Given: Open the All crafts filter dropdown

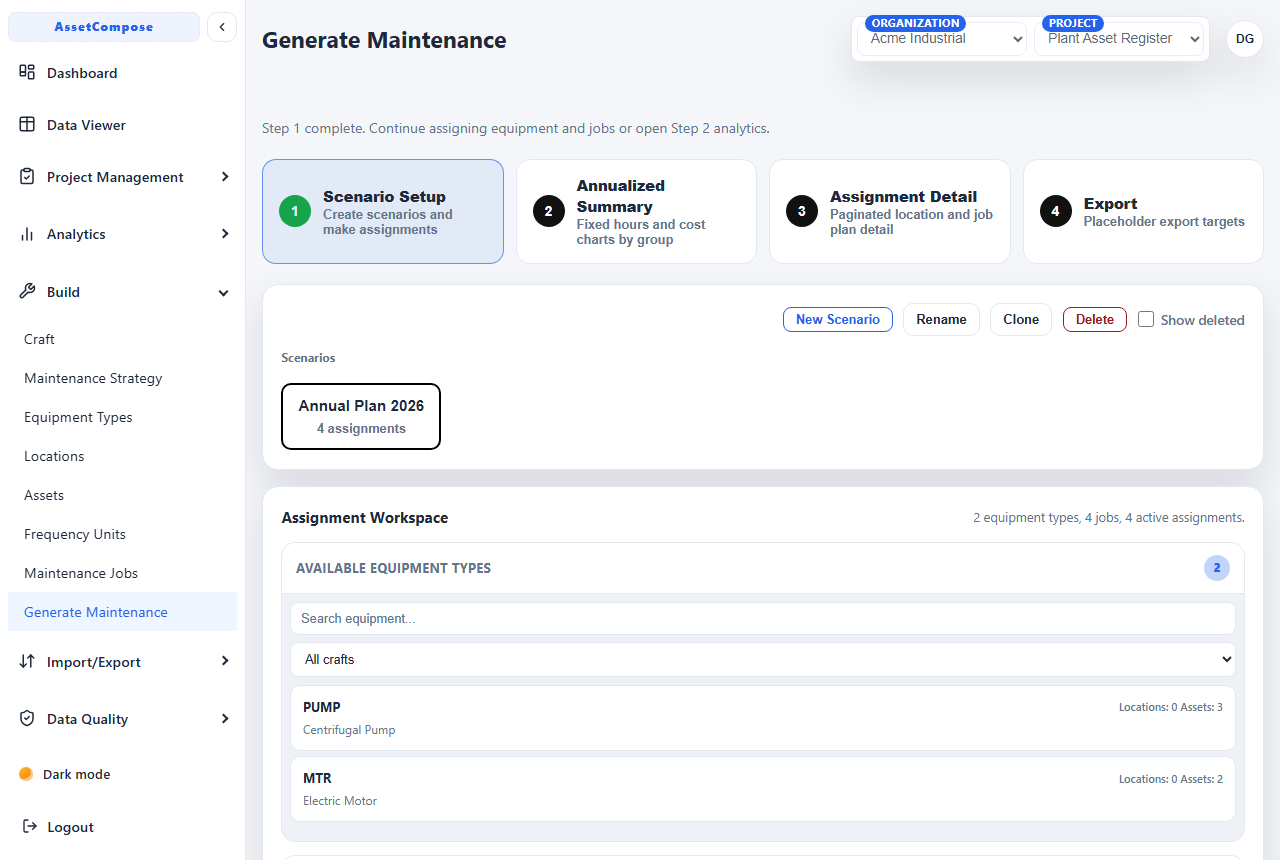Looking at the screenshot, I should pyautogui.click(x=763, y=659).
